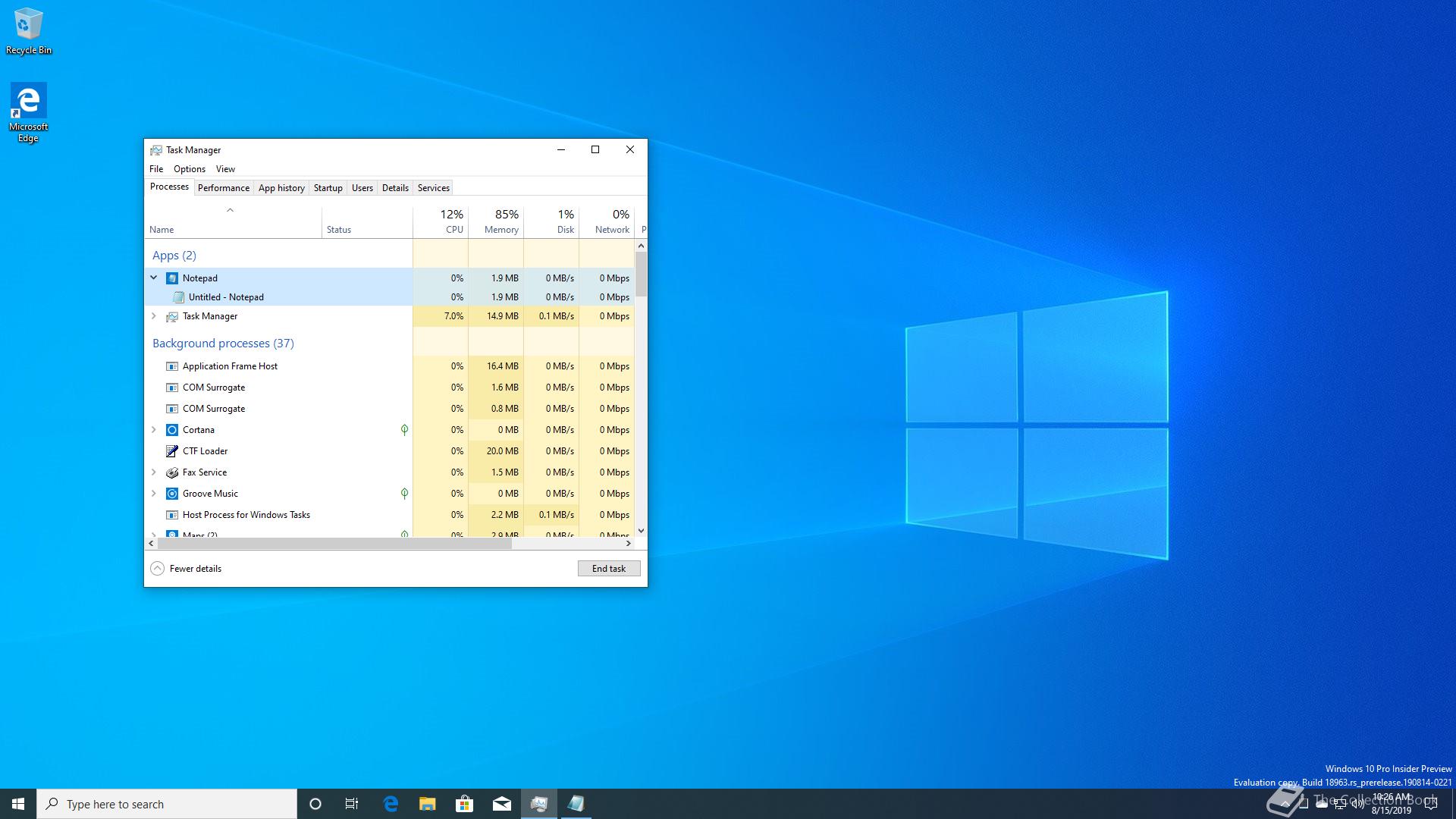Click the system tray clock date
The image size is (1456, 819).
point(1392,810)
